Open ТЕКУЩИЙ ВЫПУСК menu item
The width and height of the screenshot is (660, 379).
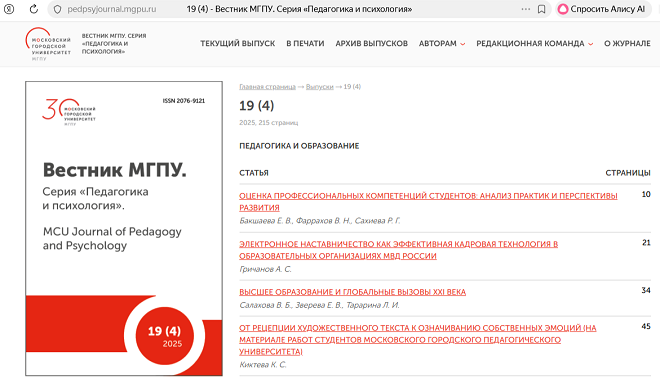point(237,43)
